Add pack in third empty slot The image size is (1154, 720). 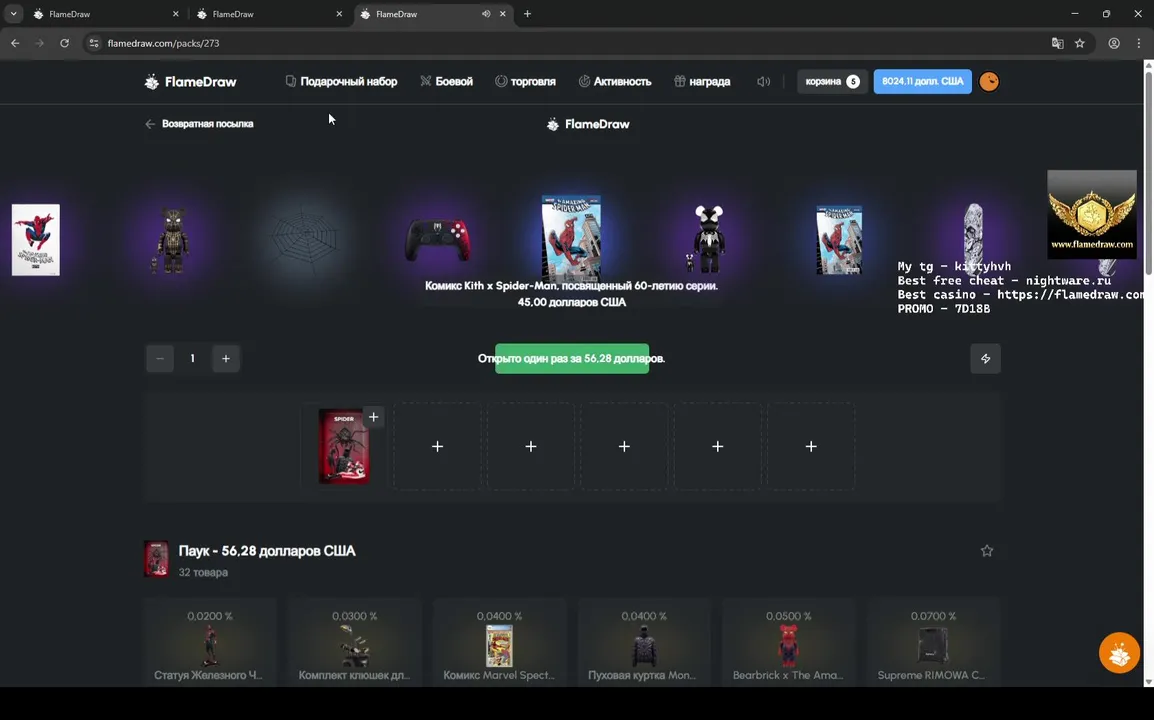click(x=624, y=446)
